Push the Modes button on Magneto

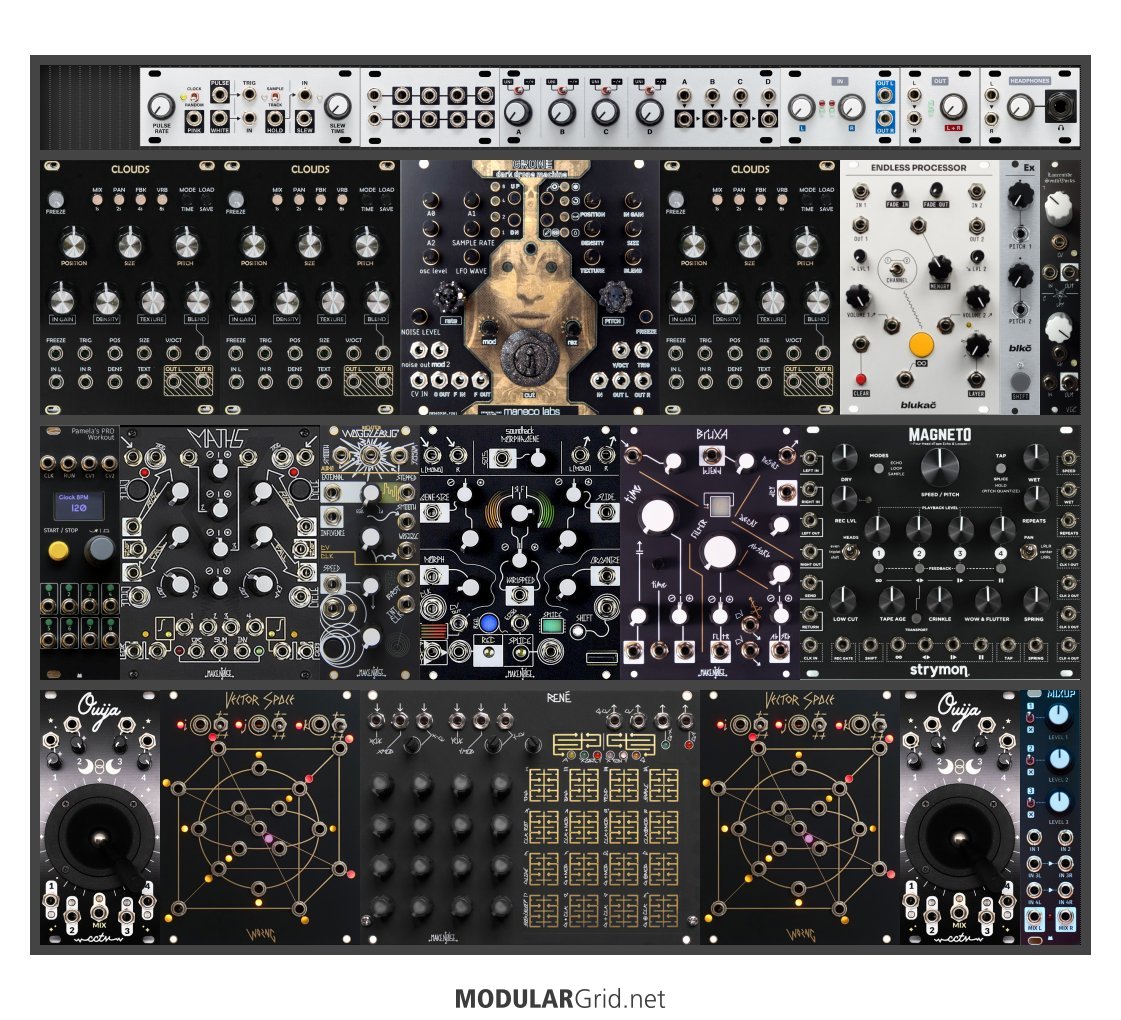coord(878,468)
